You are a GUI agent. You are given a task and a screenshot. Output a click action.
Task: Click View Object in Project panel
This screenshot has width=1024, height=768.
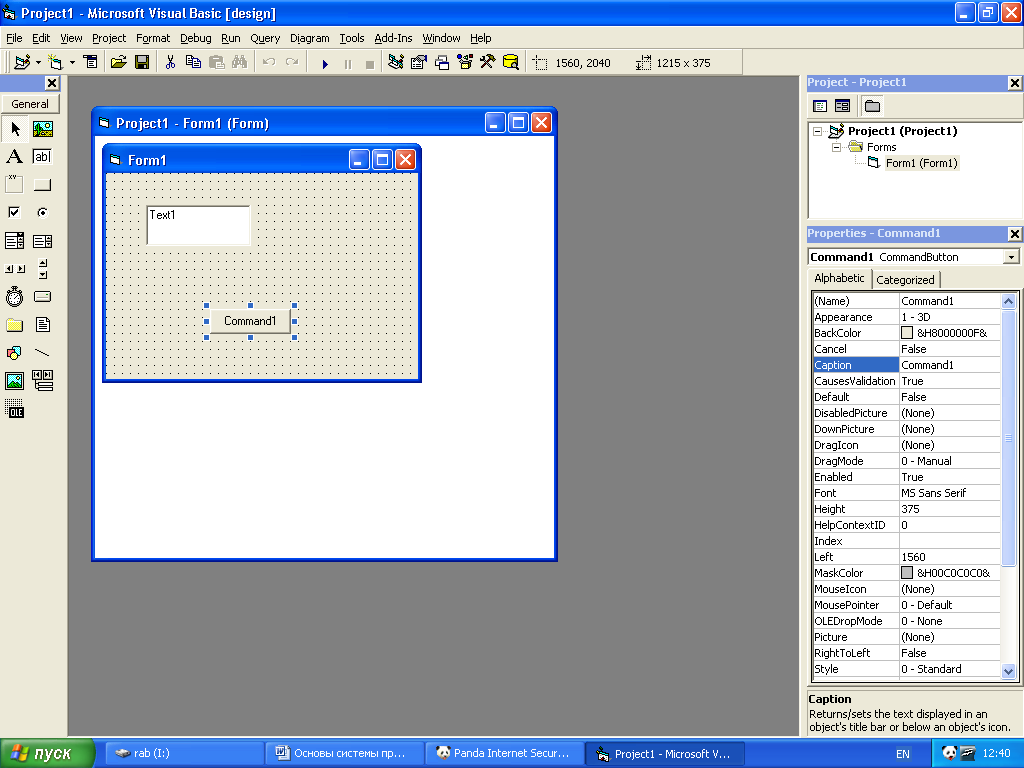[842, 106]
